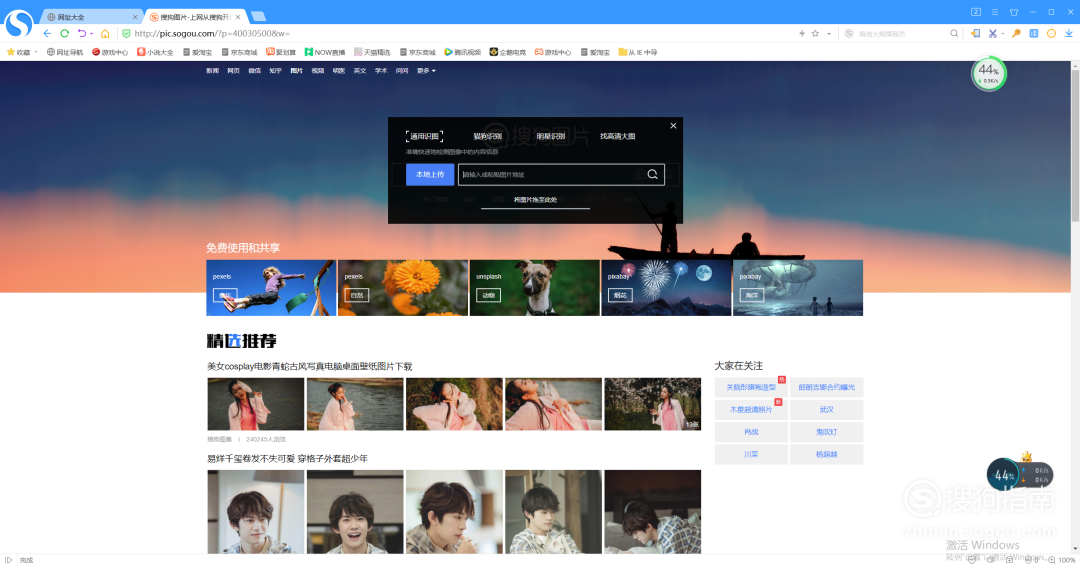The width and height of the screenshot is (1080, 566).
Task: Expand the undo-close history dropdown arrow
Action: click(93, 33)
